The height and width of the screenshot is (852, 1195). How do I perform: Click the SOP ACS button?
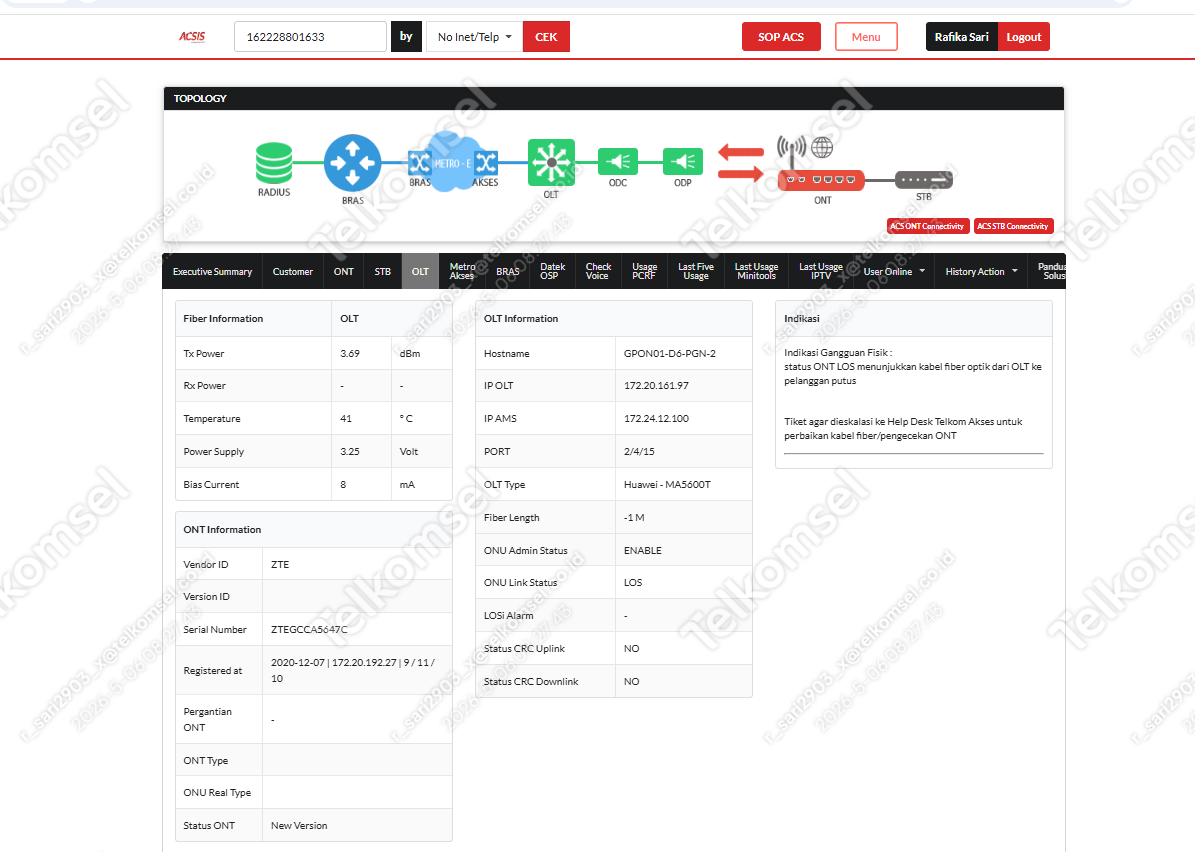781,37
